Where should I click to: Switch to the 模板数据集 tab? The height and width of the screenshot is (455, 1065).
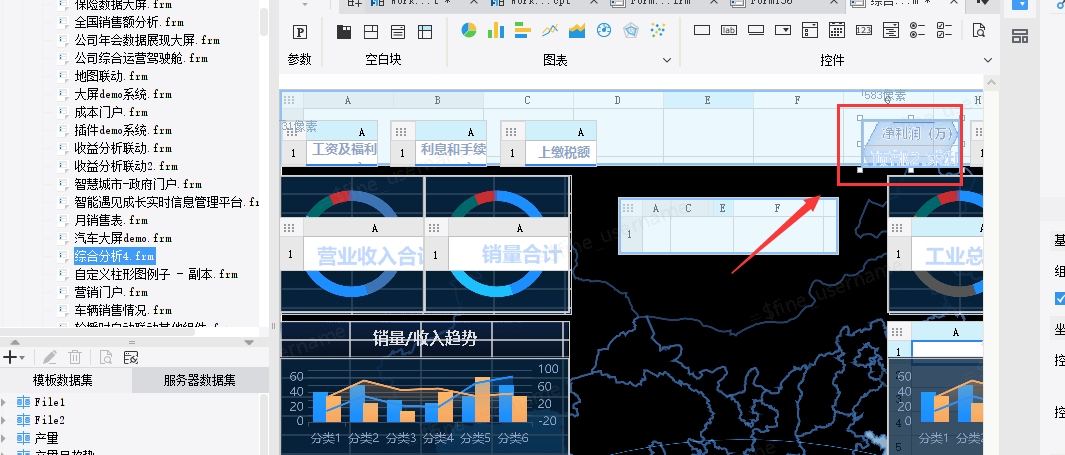click(x=66, y=380)
